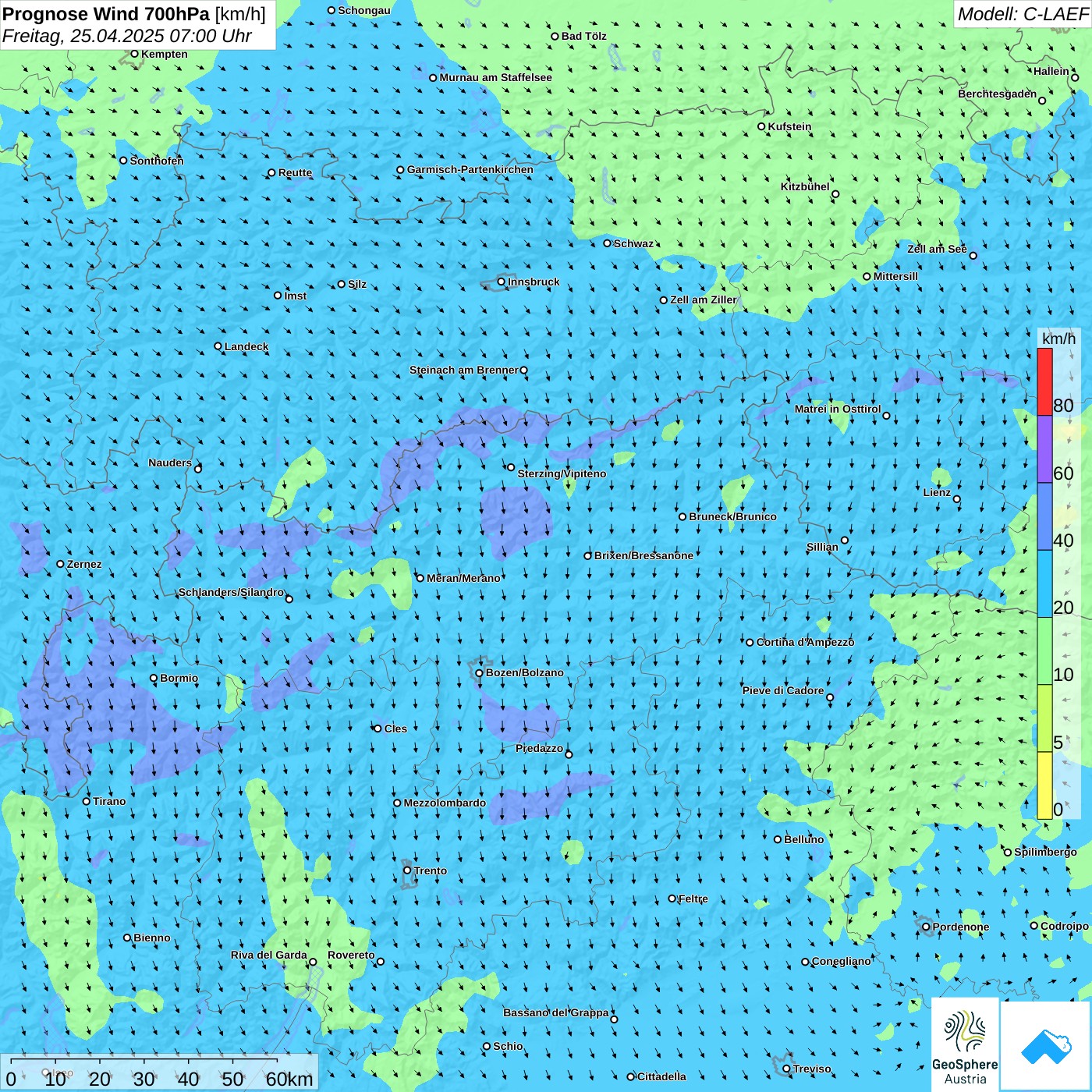Click the Belluno location dot
Screen dimensions: 1092x1092
[778, 840]
